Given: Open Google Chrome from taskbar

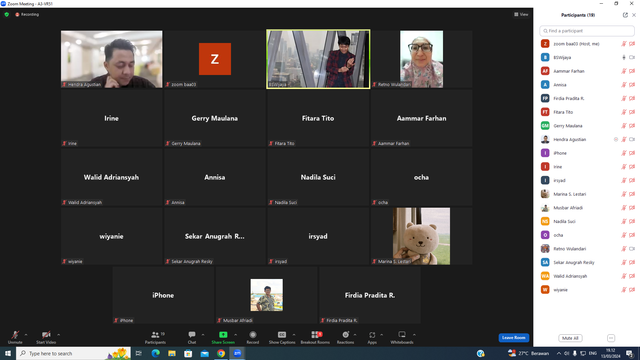Looking at the screenshot, I should click(221, 353).
